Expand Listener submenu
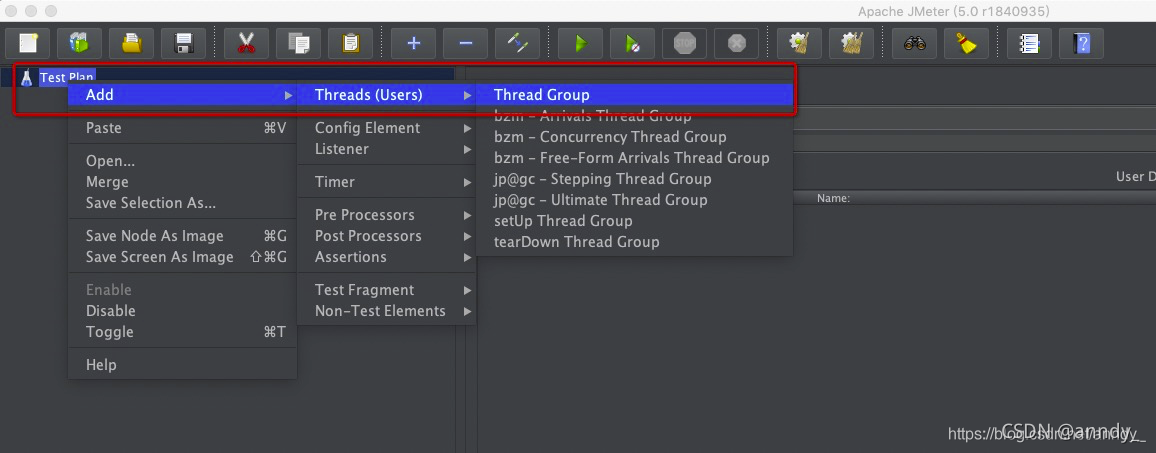Image resolution: width=1156 pixels, height=453 pixels. pyautogui.click(x=386, y=148)
